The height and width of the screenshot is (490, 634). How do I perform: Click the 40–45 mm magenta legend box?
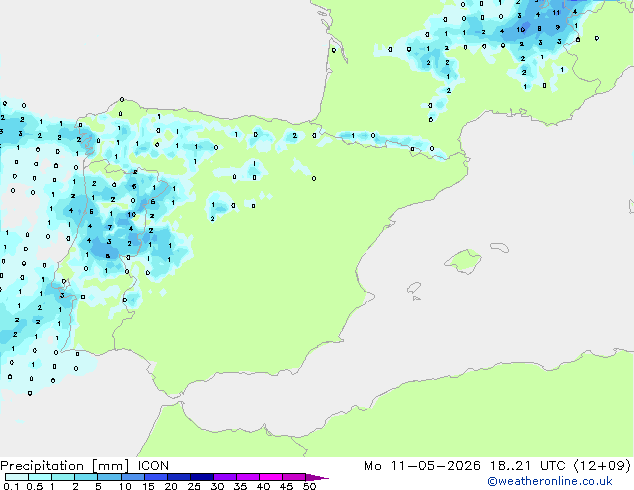click(271, 477)
